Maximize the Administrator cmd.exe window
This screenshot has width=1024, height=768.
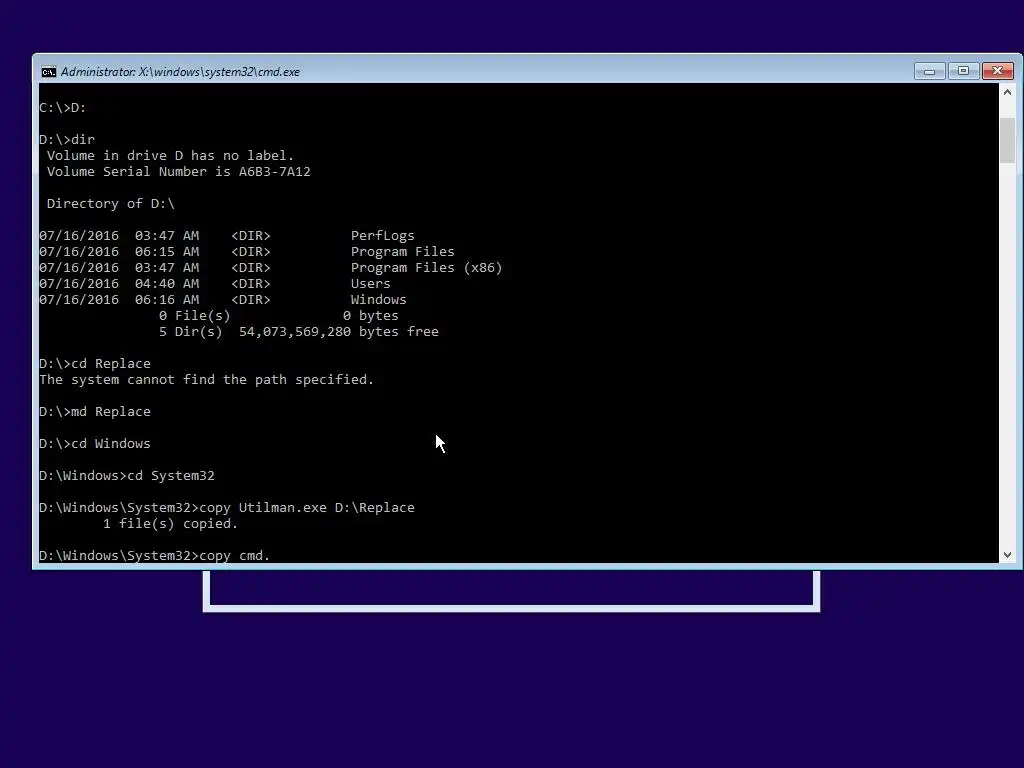point(963,71)
